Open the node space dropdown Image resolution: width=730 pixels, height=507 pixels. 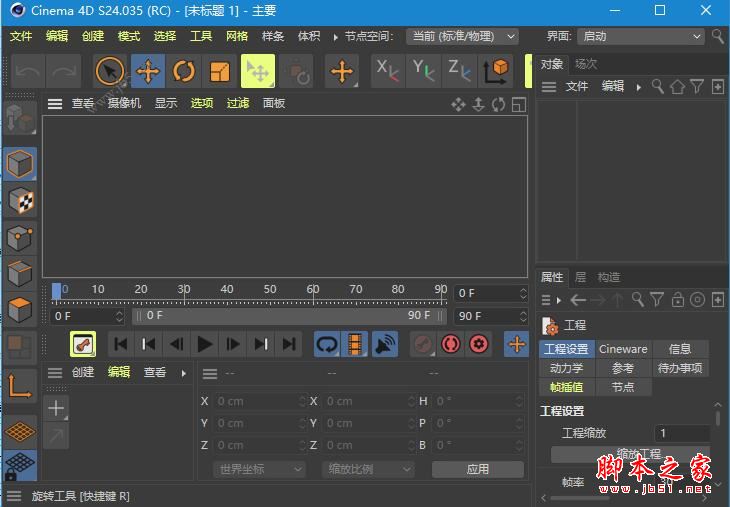coord(462,36)
